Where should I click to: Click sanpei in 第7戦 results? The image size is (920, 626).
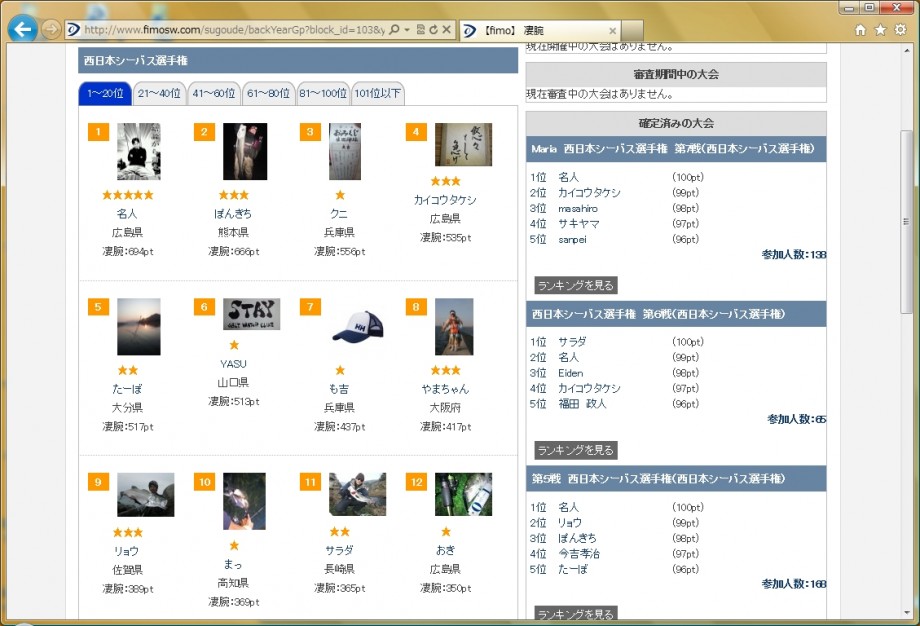point(573,239)
